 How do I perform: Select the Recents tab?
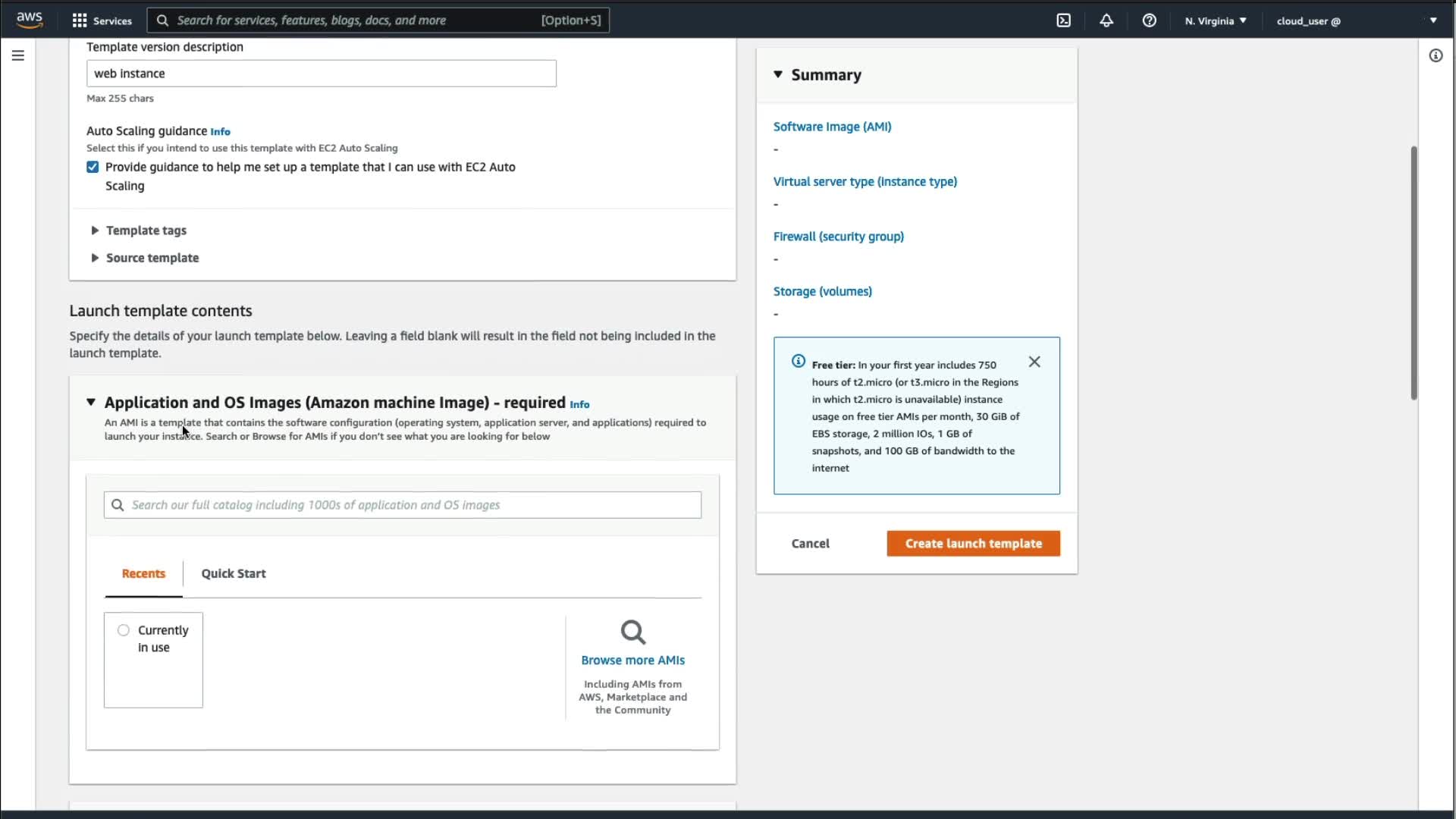pos(143,573)
